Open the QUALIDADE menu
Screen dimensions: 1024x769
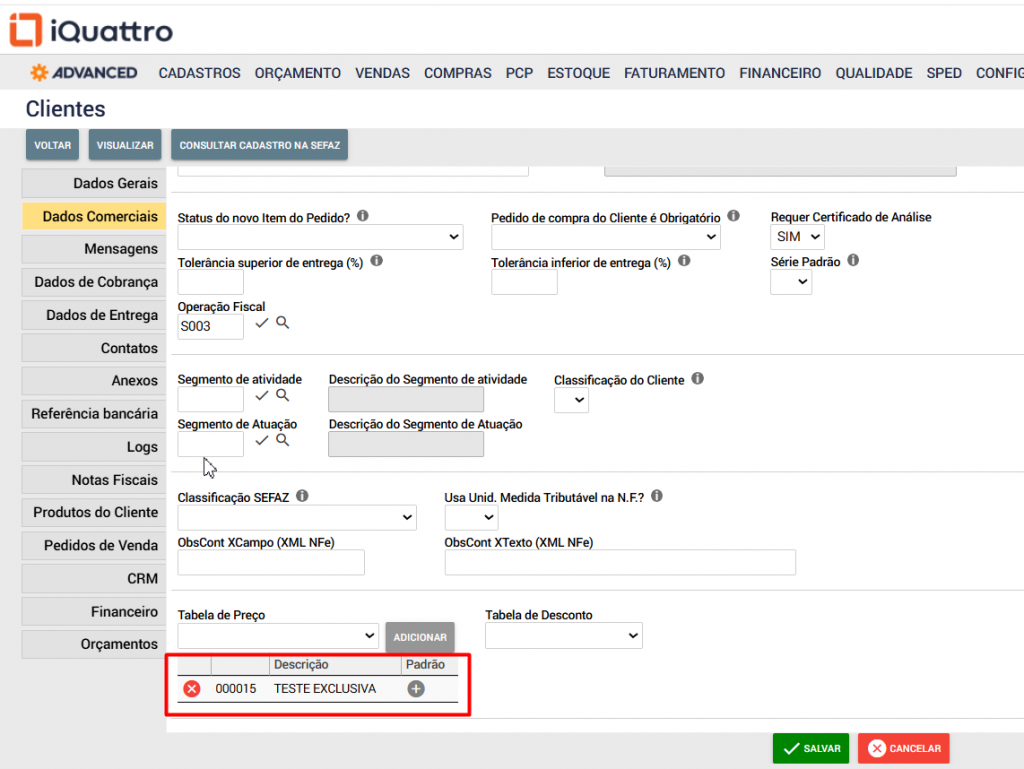click(874, 73)
